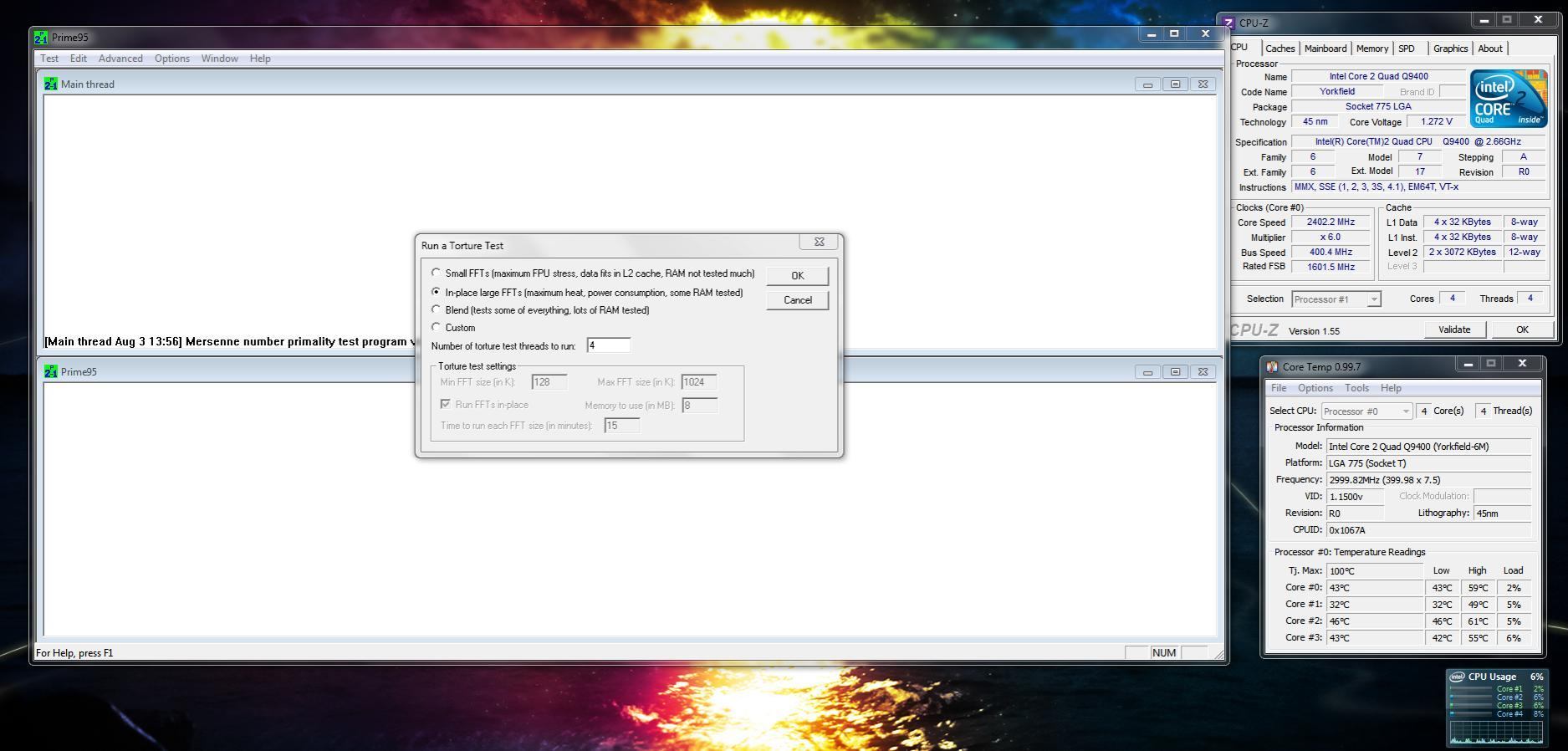
Task: Close the Main thread child window
Action: point(1203,84)
